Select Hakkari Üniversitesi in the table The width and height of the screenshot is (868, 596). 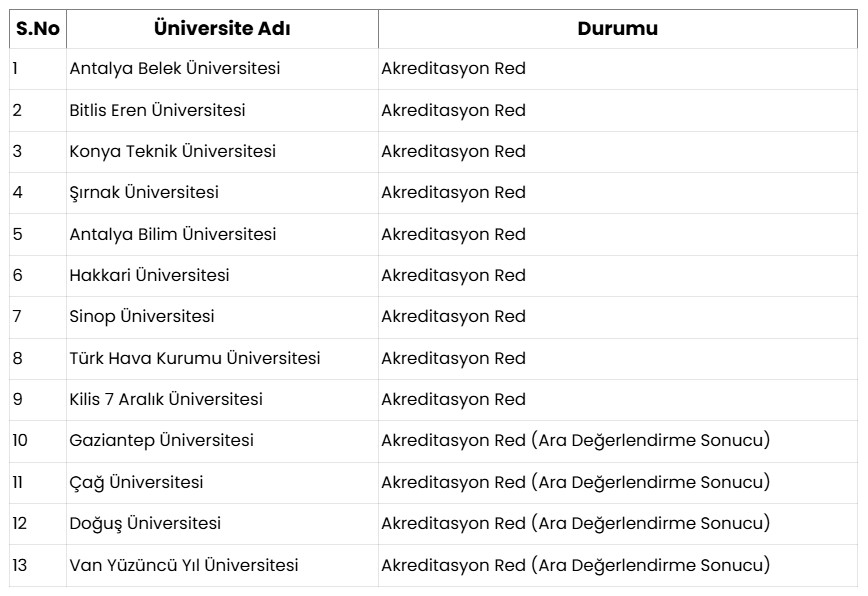(149, 275)
